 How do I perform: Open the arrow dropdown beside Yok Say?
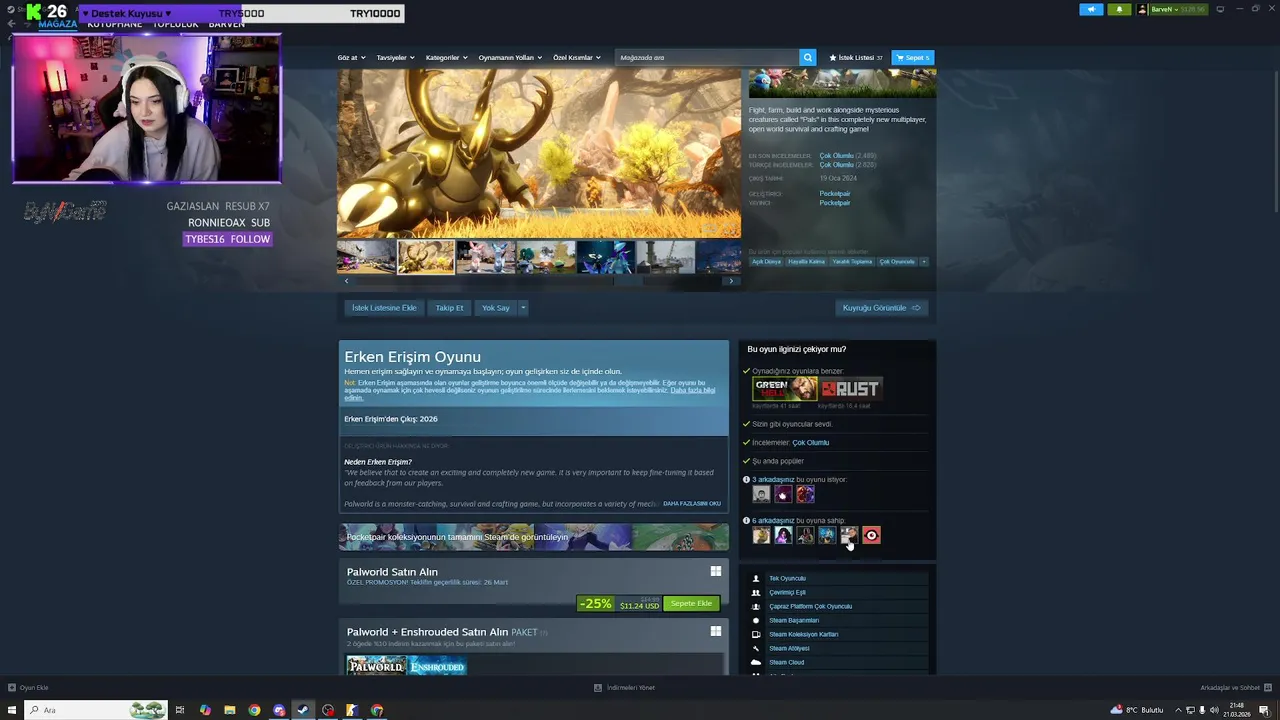tap(522, 308)
